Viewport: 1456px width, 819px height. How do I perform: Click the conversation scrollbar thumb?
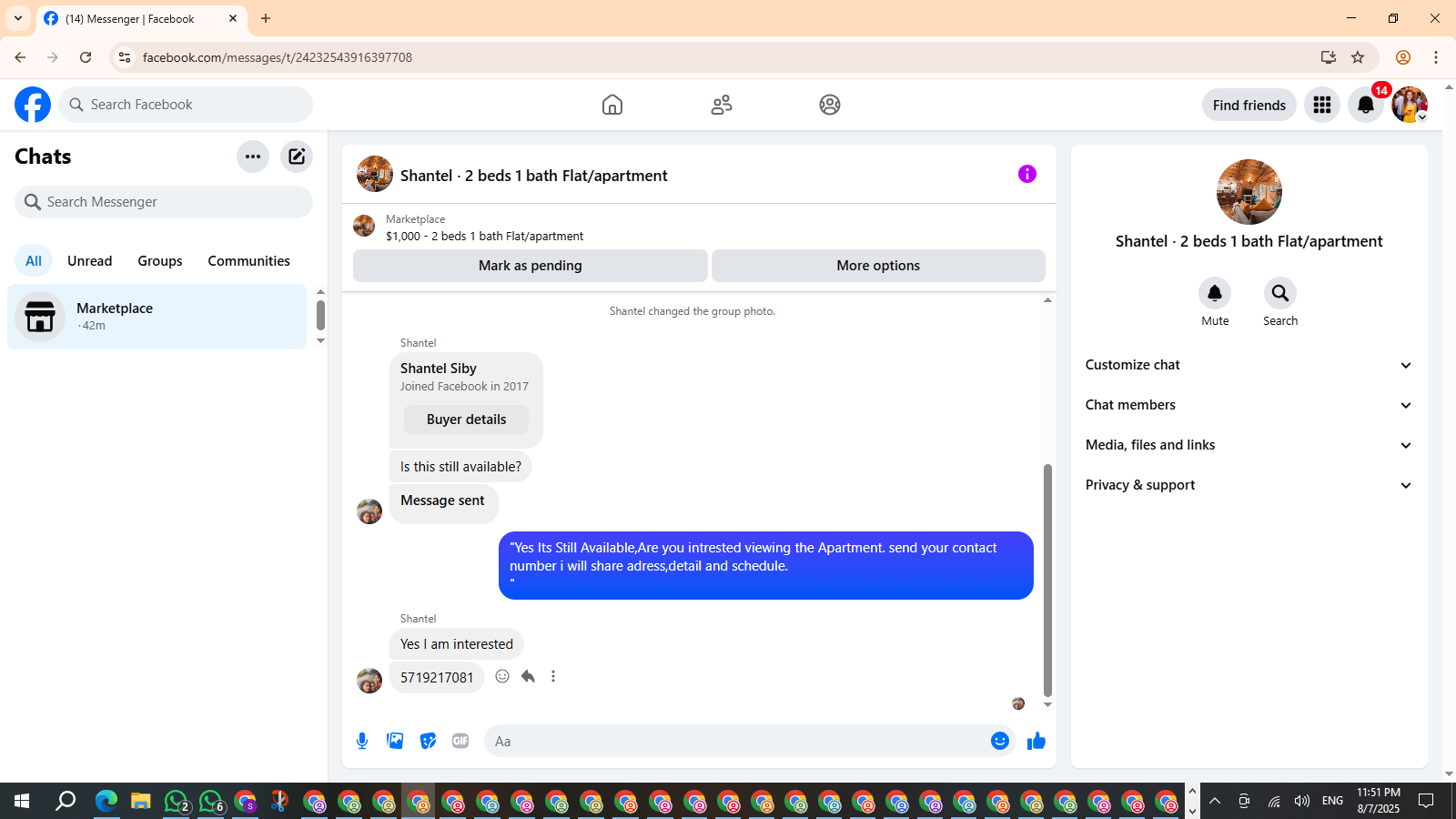point(1047,580)
